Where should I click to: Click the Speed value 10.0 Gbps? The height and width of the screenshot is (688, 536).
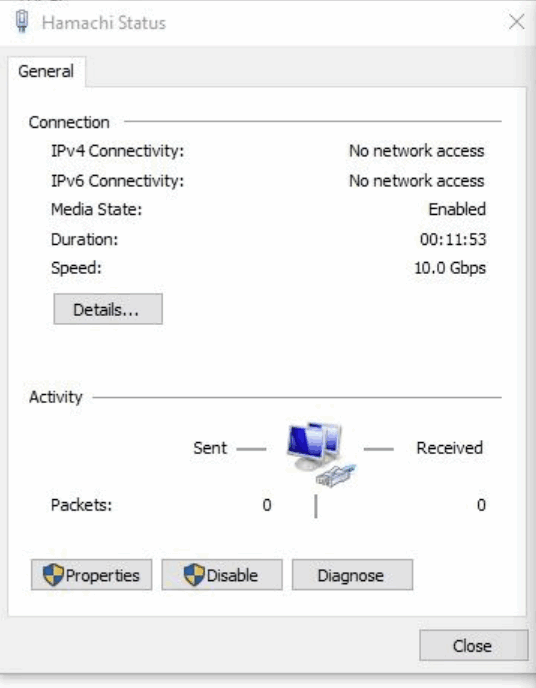(450, 268)
